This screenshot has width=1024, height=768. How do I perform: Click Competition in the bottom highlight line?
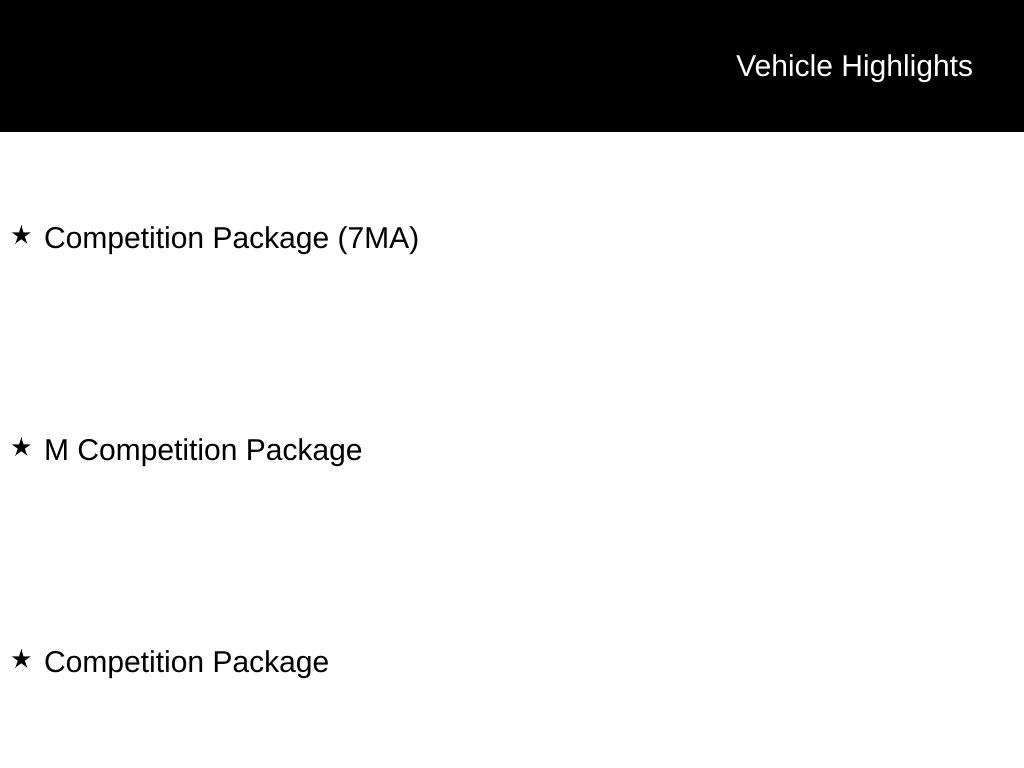[x=124, y=662]
